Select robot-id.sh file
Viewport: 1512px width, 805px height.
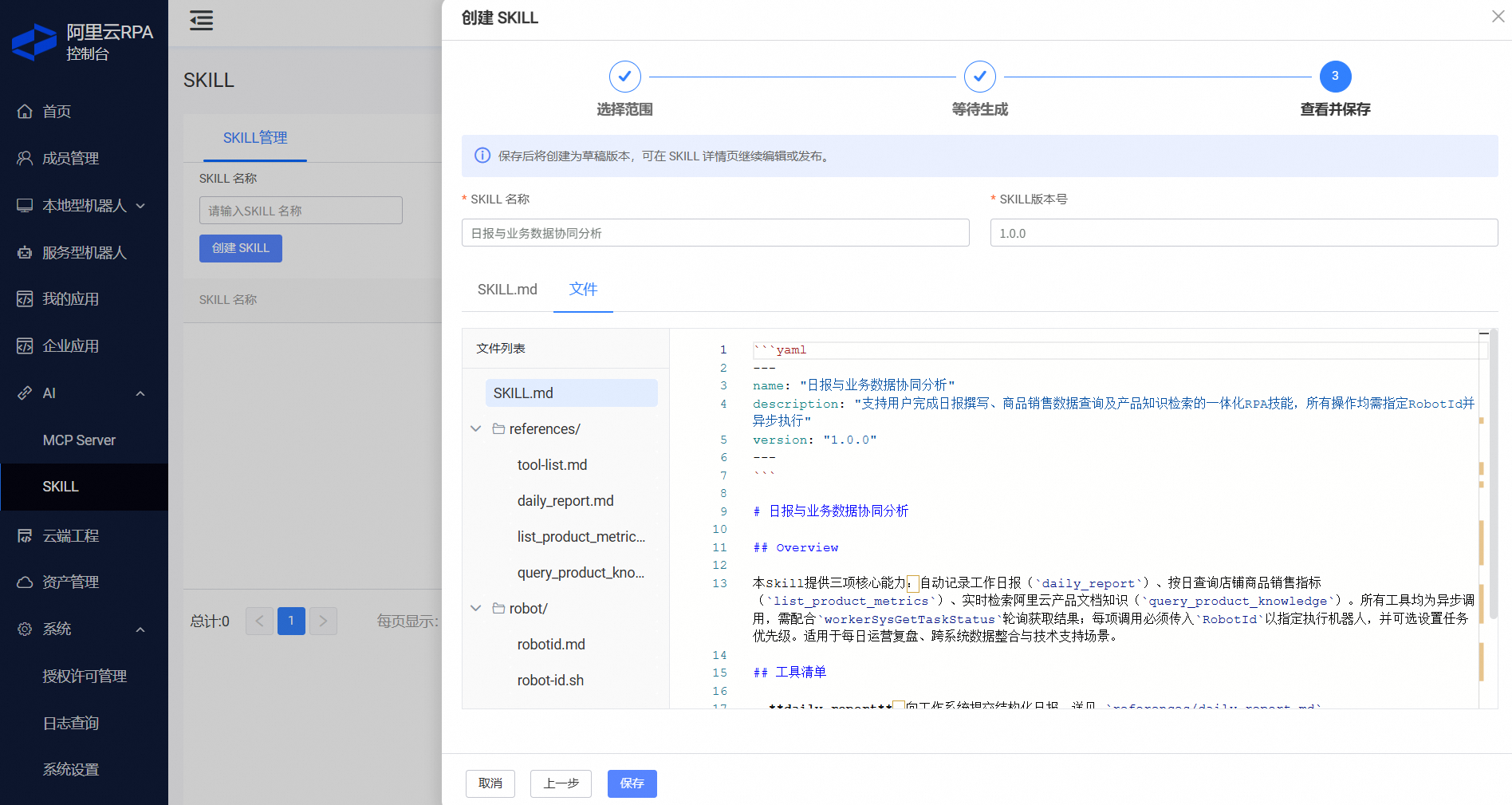550,681
